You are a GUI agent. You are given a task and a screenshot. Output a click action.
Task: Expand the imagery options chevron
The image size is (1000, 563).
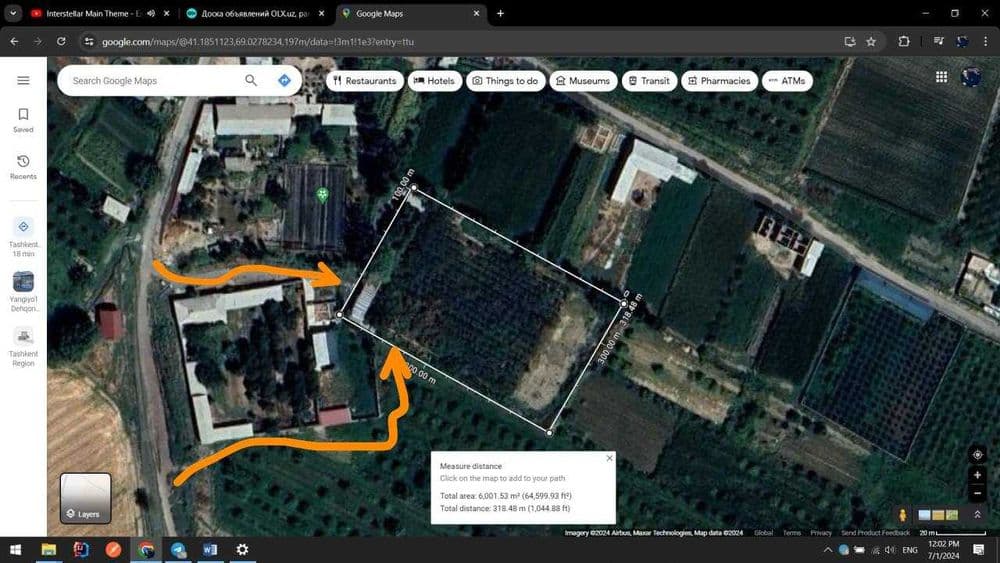(x=977, y=514)
